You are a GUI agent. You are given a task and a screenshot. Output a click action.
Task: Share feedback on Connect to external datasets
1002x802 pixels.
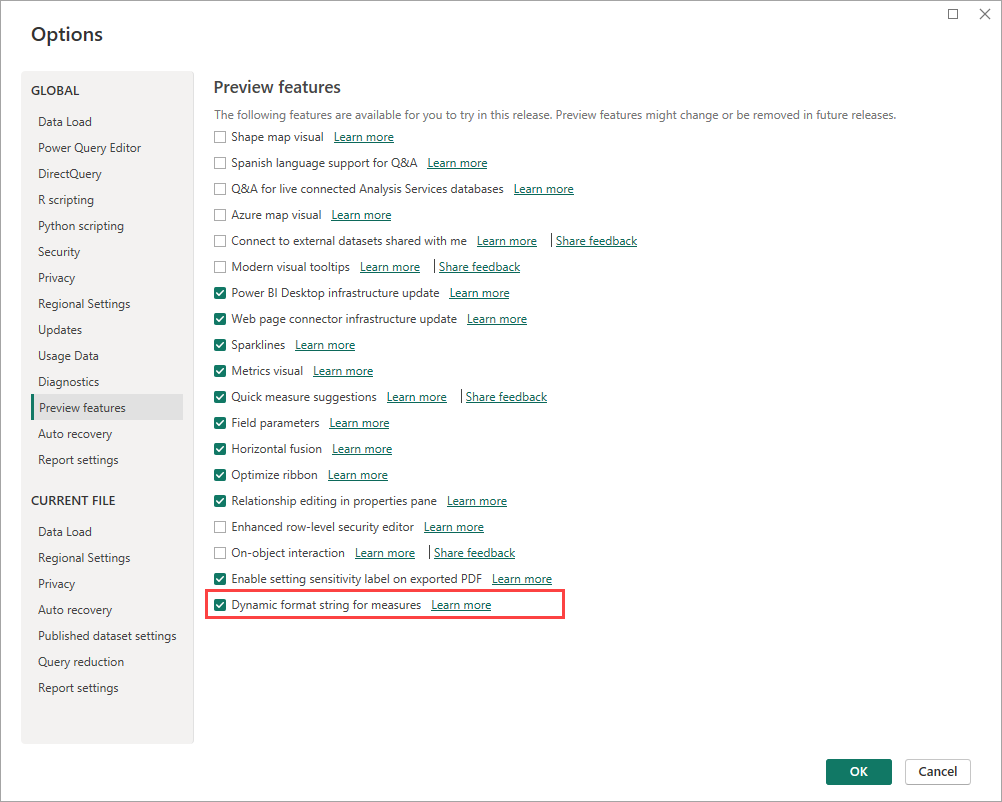click(x=596, y=241)
